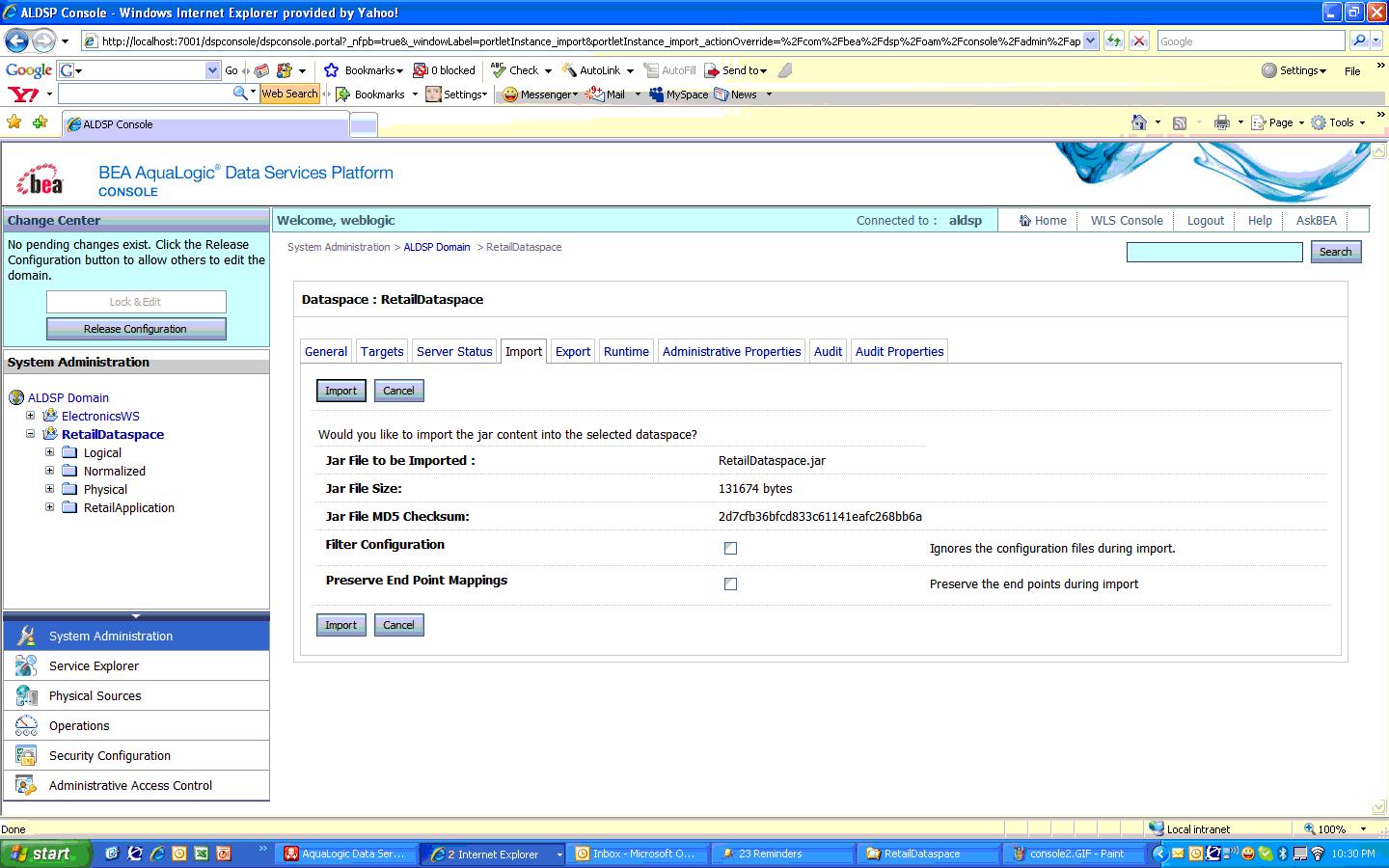The height and width of the screenshot is (868, 1389).
Task: Click the RetailDataspace dataspace icon
Action: coord(50,434)
